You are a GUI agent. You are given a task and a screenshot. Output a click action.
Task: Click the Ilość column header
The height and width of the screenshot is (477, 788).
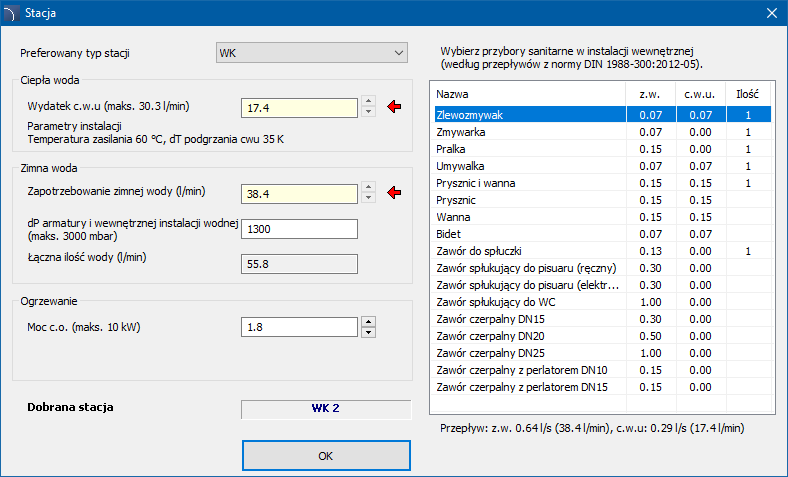pyautogui.click(x=747, y=93)
